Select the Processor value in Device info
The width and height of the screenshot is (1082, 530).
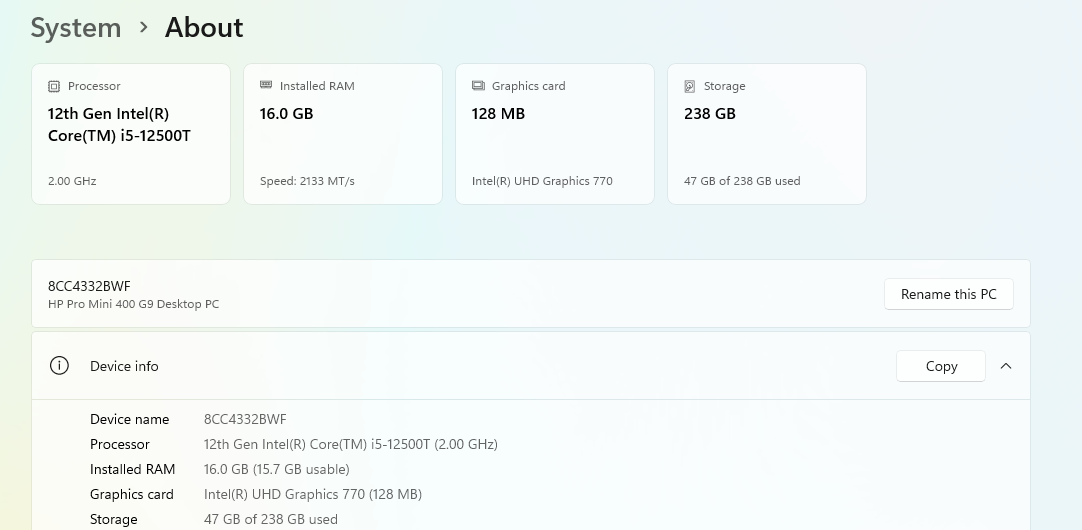(x=351, y=444)
